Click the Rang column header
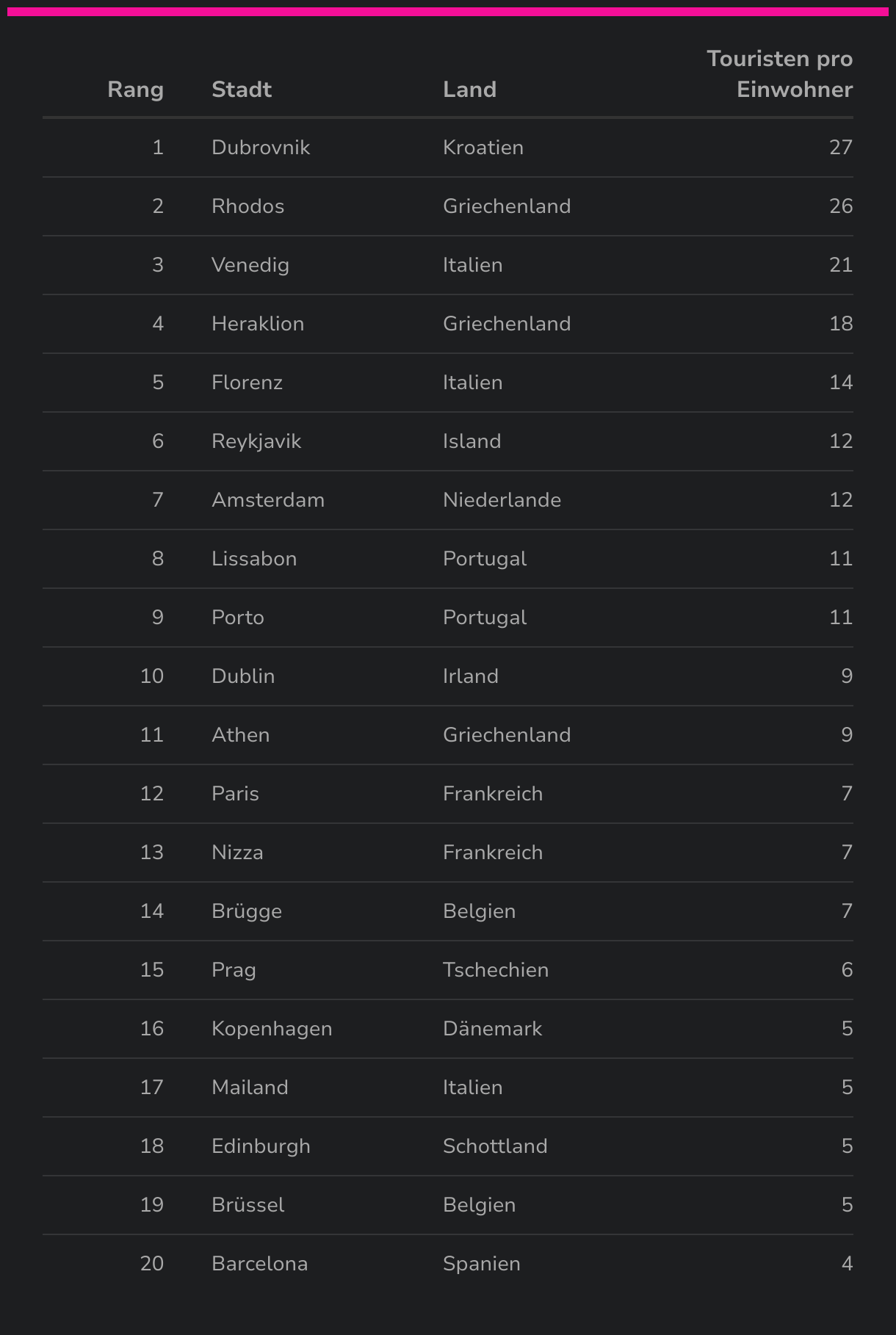Viewport: 896px width, 1335px height. (x=135, y=90)
